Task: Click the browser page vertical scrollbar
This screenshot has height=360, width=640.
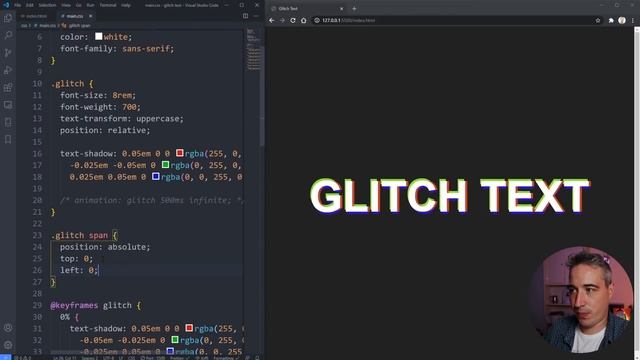Action: [x=637, y=192]
